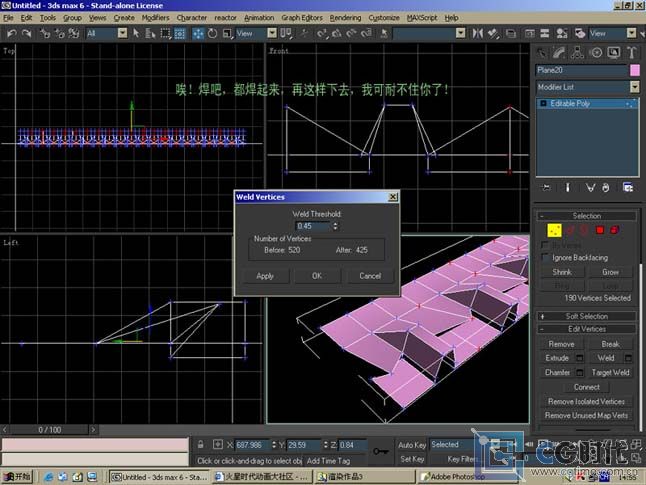Toggle the Selection Lock padlock

(x=200, y=445)
